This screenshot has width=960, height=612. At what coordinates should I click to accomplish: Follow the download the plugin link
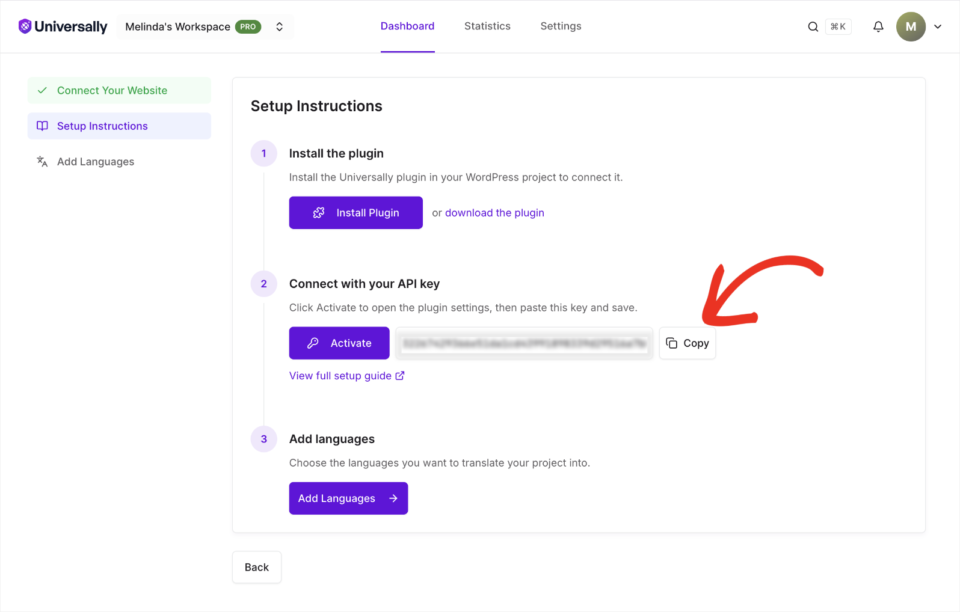click(x=494, y=212)
